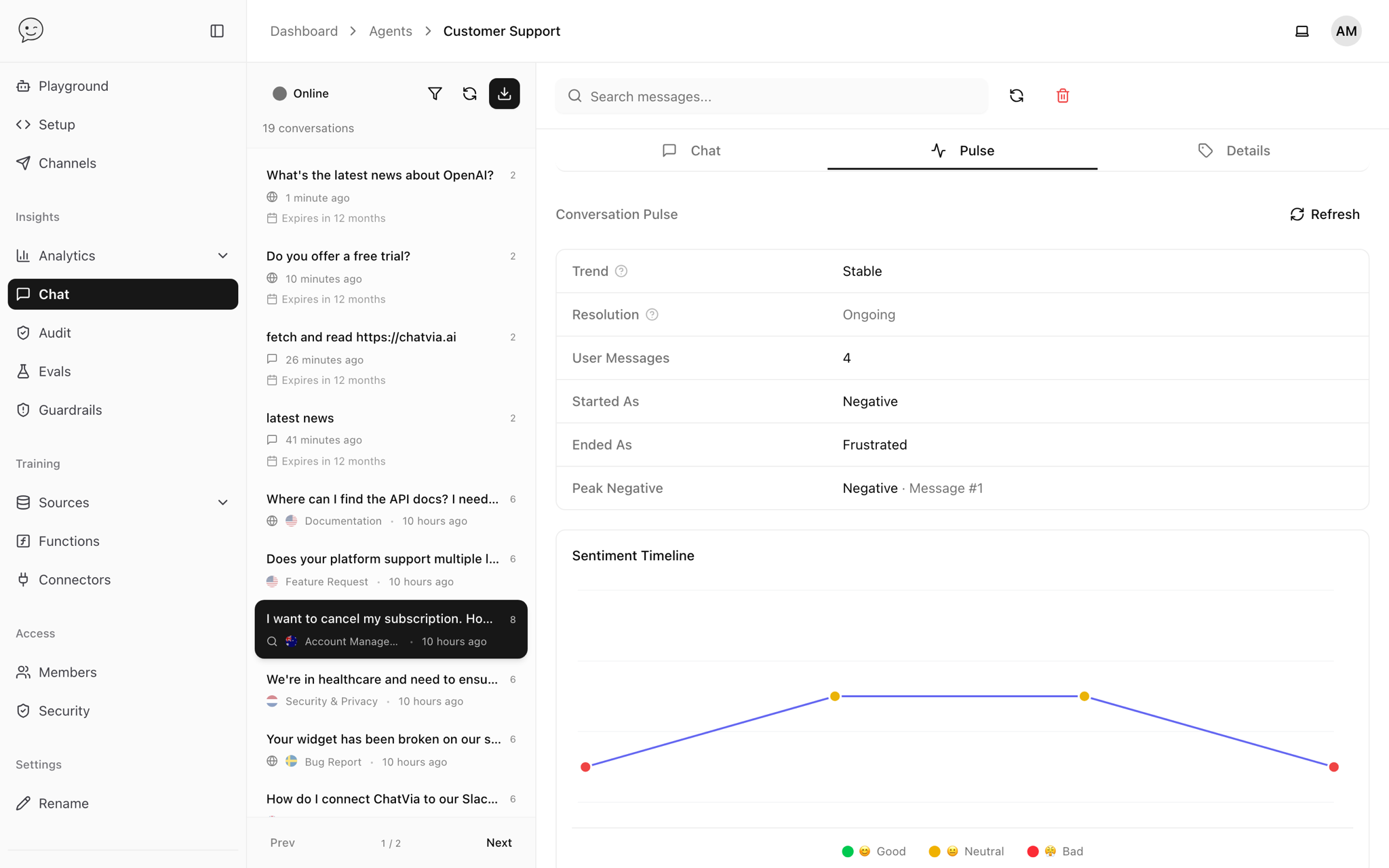The width and height of the screenshot is (1389, 868).
Task: Go to Prev page of conversations
Action: 282,843
